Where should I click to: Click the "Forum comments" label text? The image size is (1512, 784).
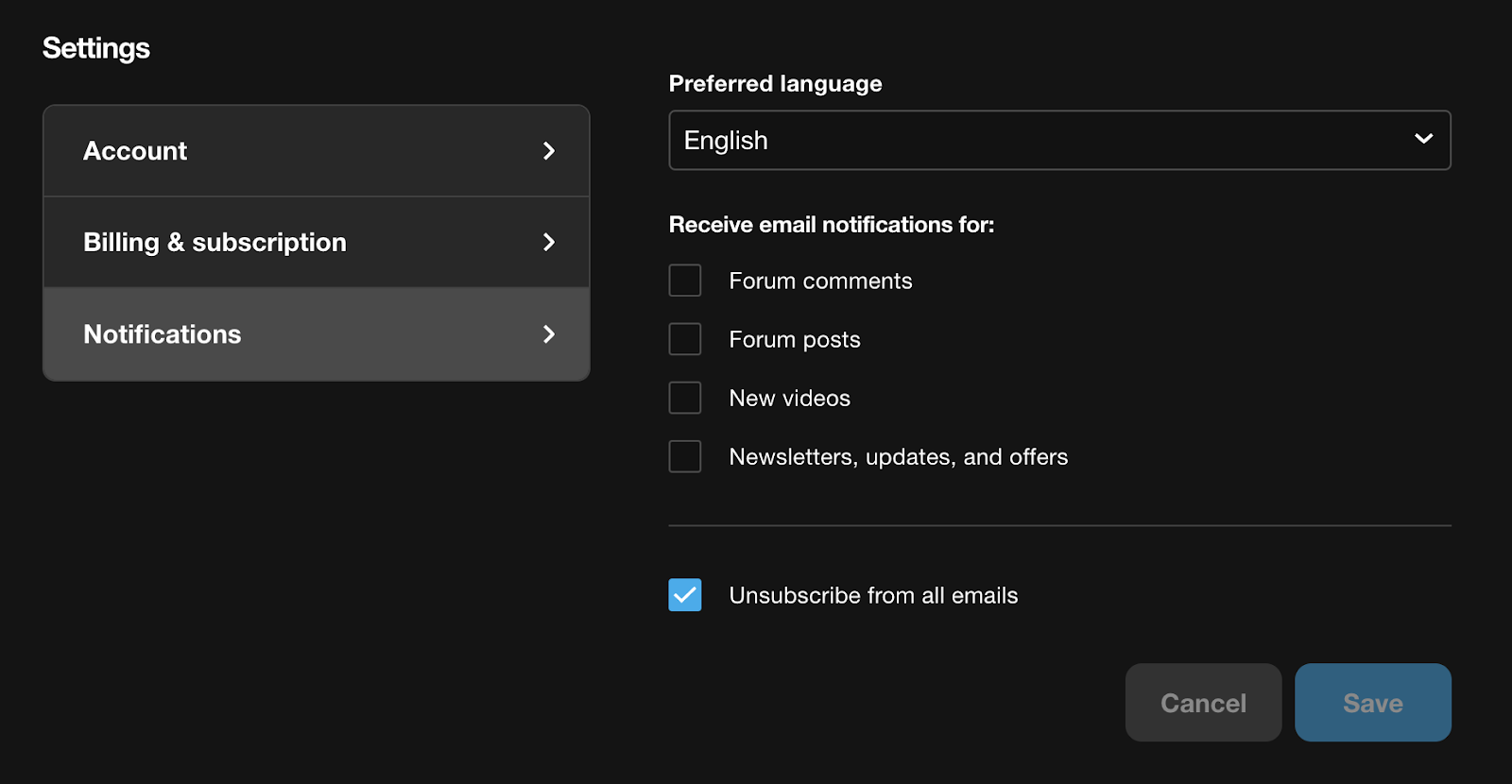click(820, 281)
